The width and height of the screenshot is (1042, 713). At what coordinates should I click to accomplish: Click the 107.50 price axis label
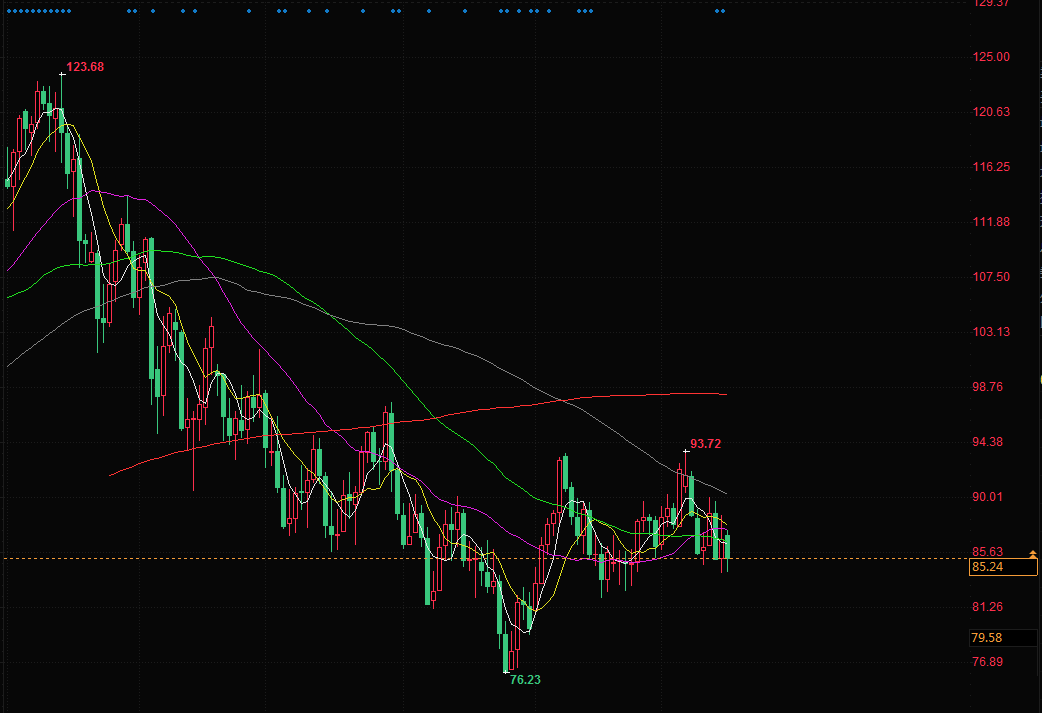pos(991,277)
